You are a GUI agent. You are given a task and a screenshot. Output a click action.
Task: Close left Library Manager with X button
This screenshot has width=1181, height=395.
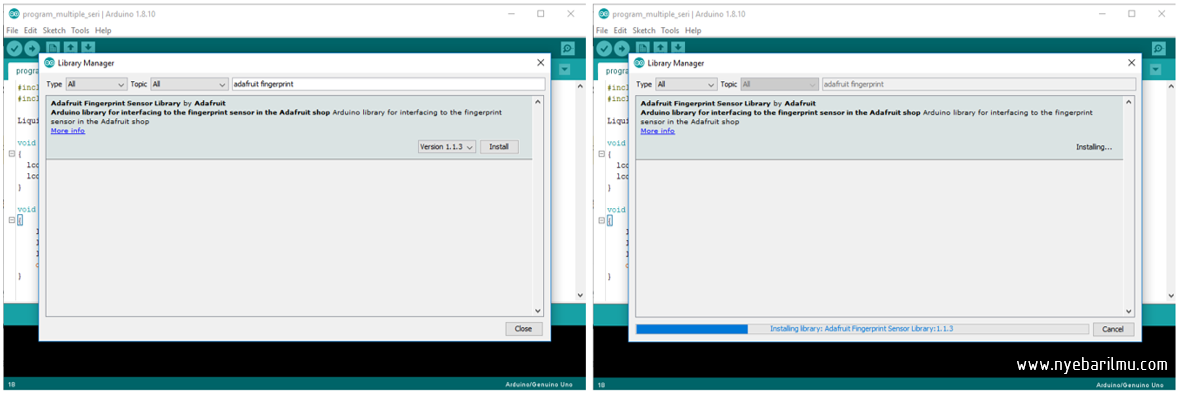pos(540,63)
